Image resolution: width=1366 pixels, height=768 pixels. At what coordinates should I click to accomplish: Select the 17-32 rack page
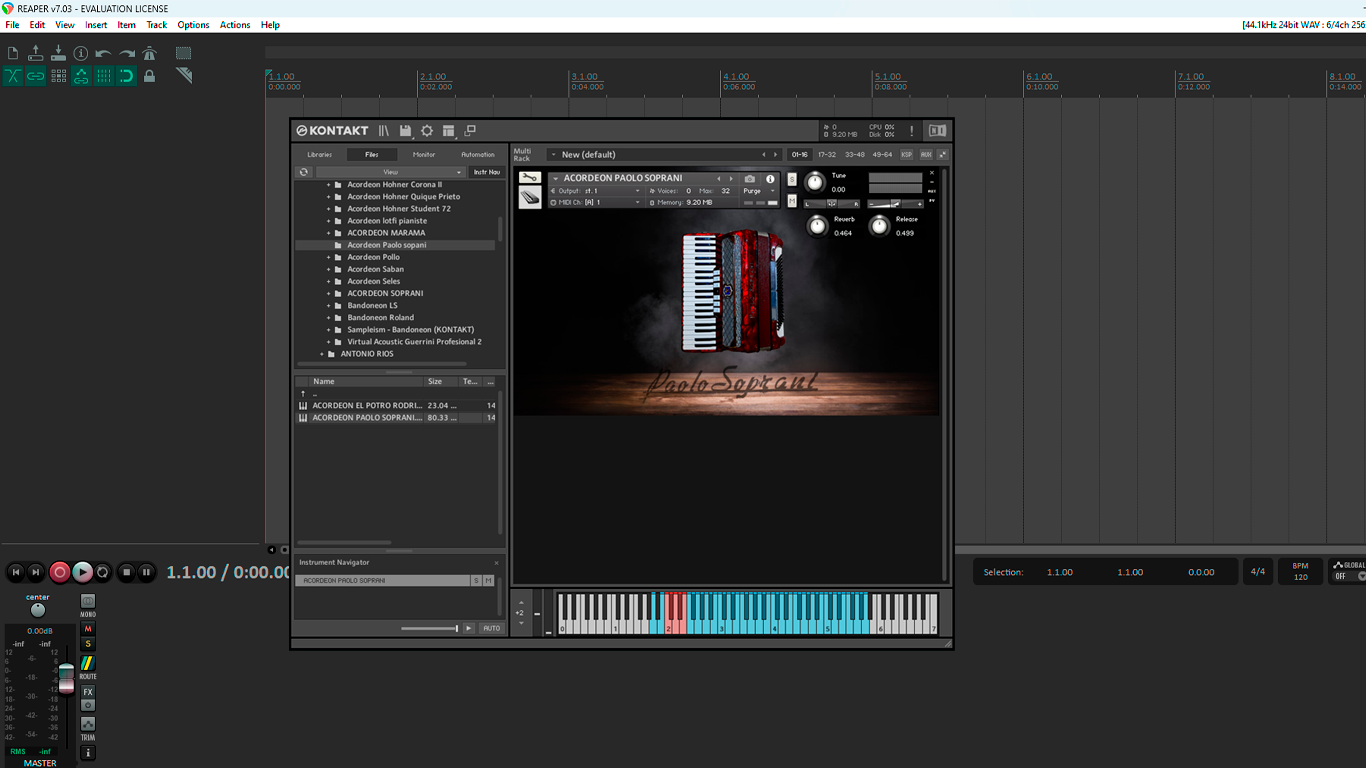tap(827, 155)
